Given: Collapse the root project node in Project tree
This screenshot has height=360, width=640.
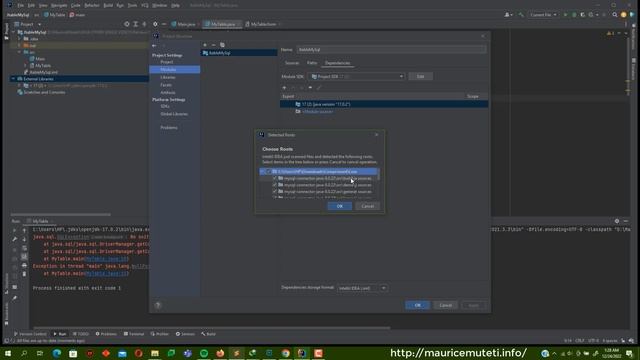Looking at the screenshot, I should point(13,32).
